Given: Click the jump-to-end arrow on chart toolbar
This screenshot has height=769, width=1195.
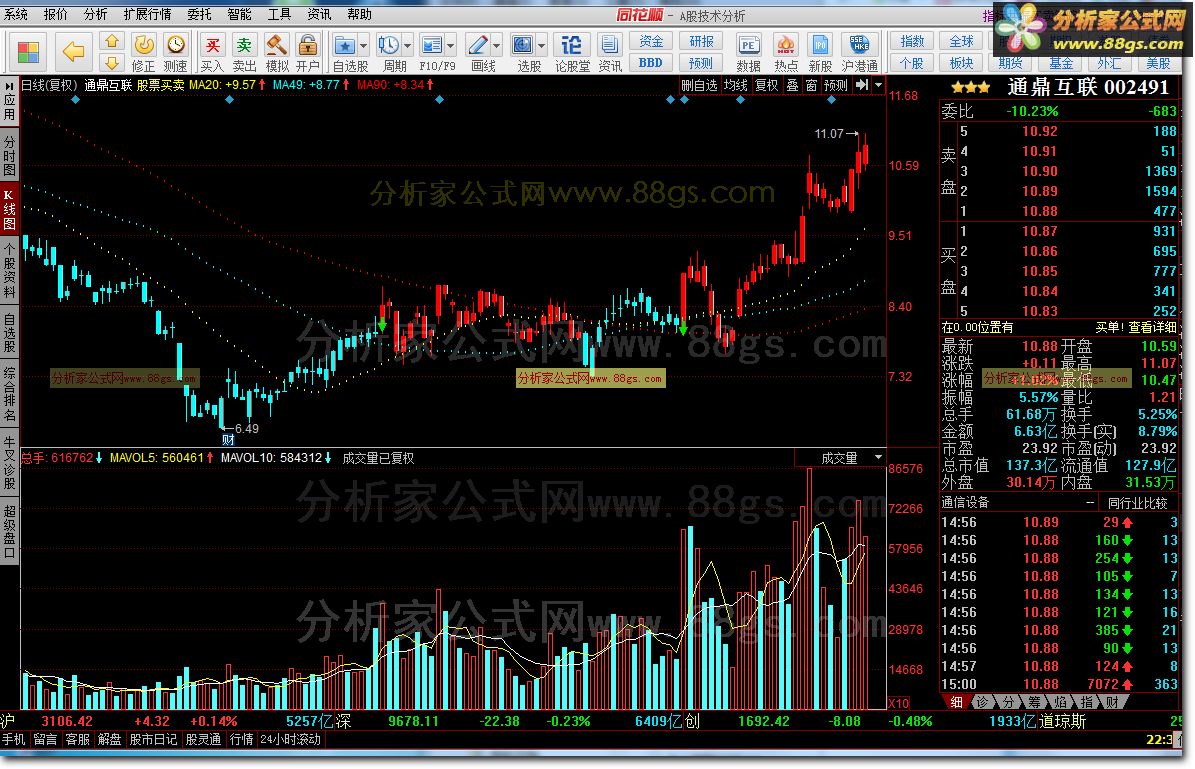Looking at the screenshot, I should pos(862,85).
